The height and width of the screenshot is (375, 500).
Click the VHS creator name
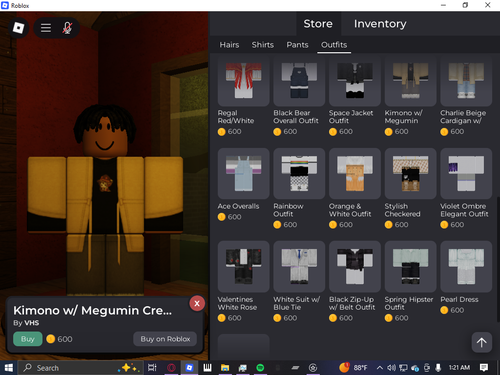tap(32, 323)
